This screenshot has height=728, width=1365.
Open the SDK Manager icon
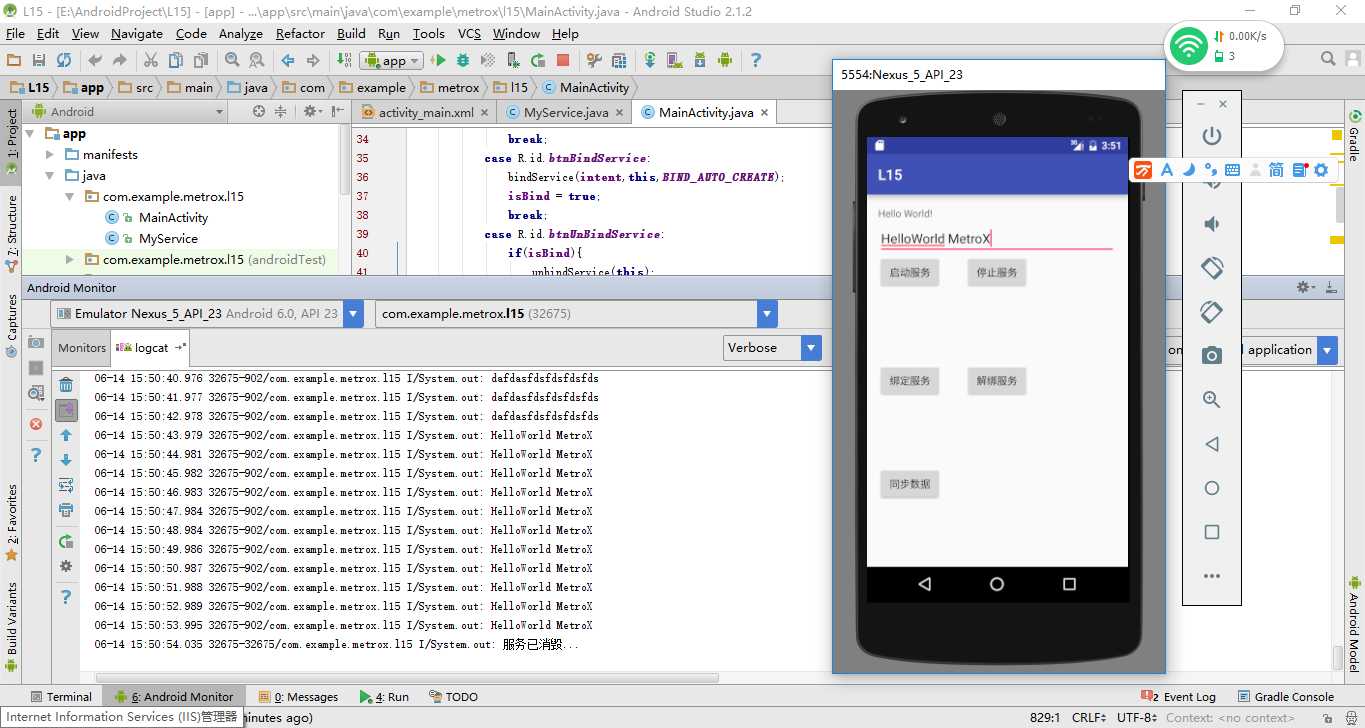pyautogui.click(x=700, y=60)
